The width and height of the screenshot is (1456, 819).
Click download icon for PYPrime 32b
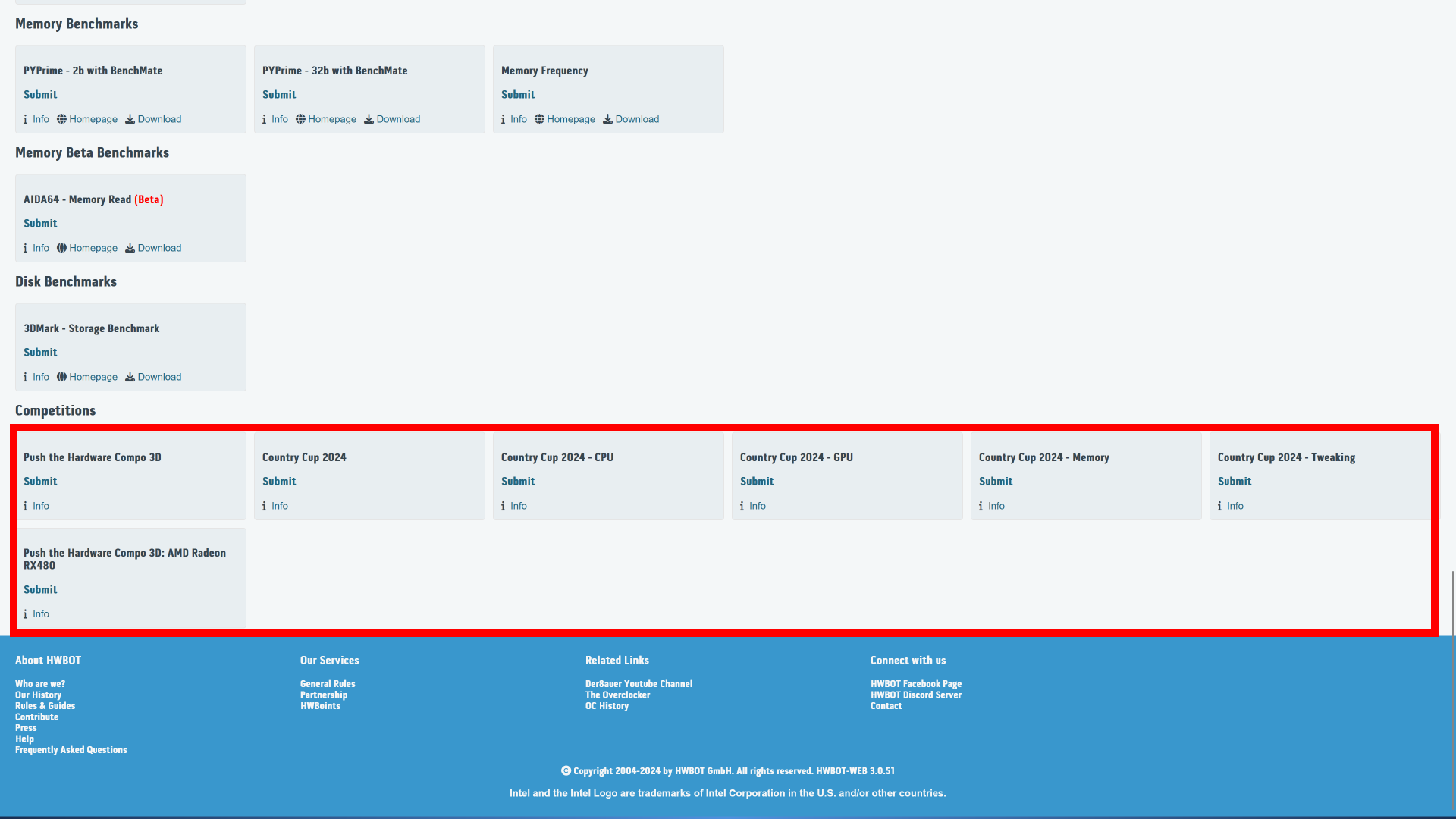(369, 119)
